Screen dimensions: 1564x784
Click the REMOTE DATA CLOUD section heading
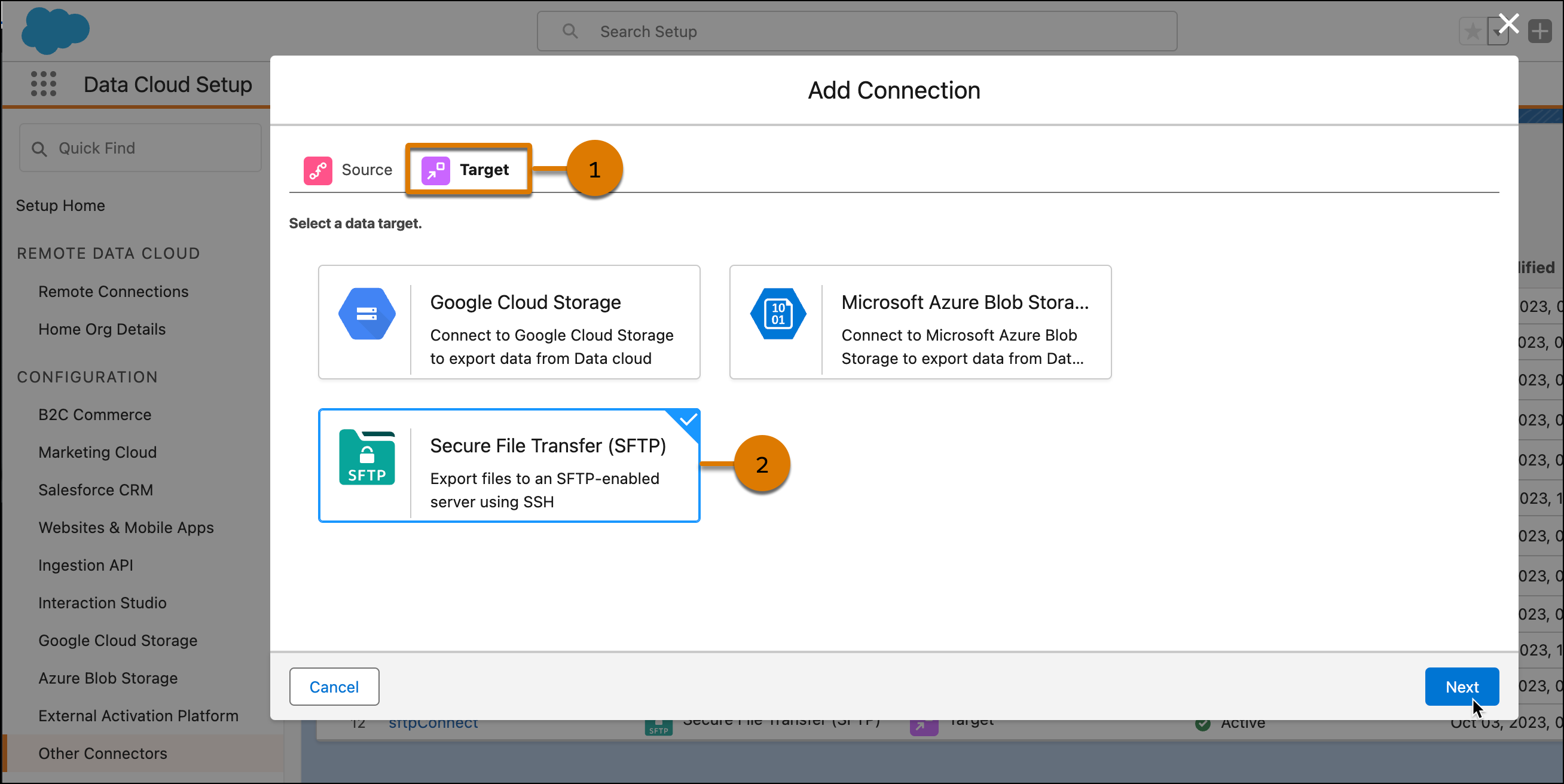tap(109, 253)
